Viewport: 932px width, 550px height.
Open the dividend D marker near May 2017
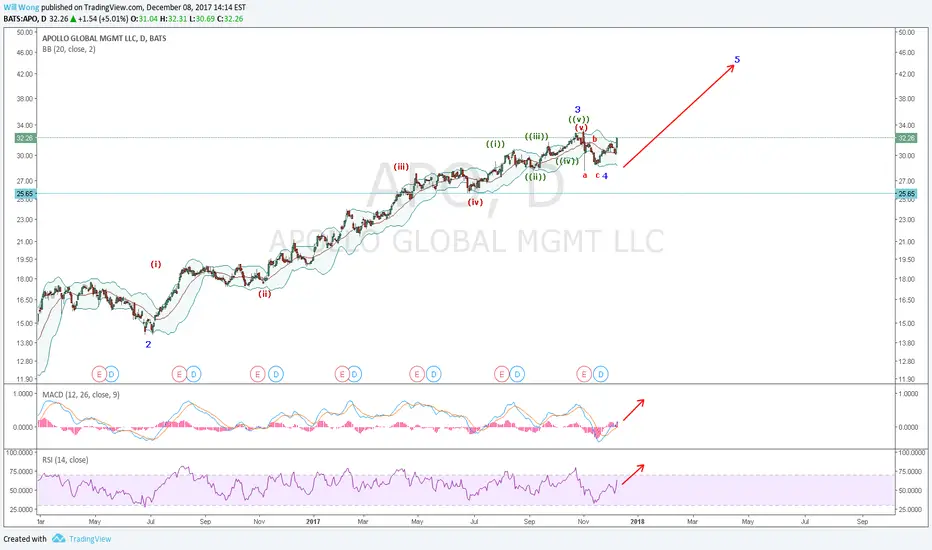433,374
